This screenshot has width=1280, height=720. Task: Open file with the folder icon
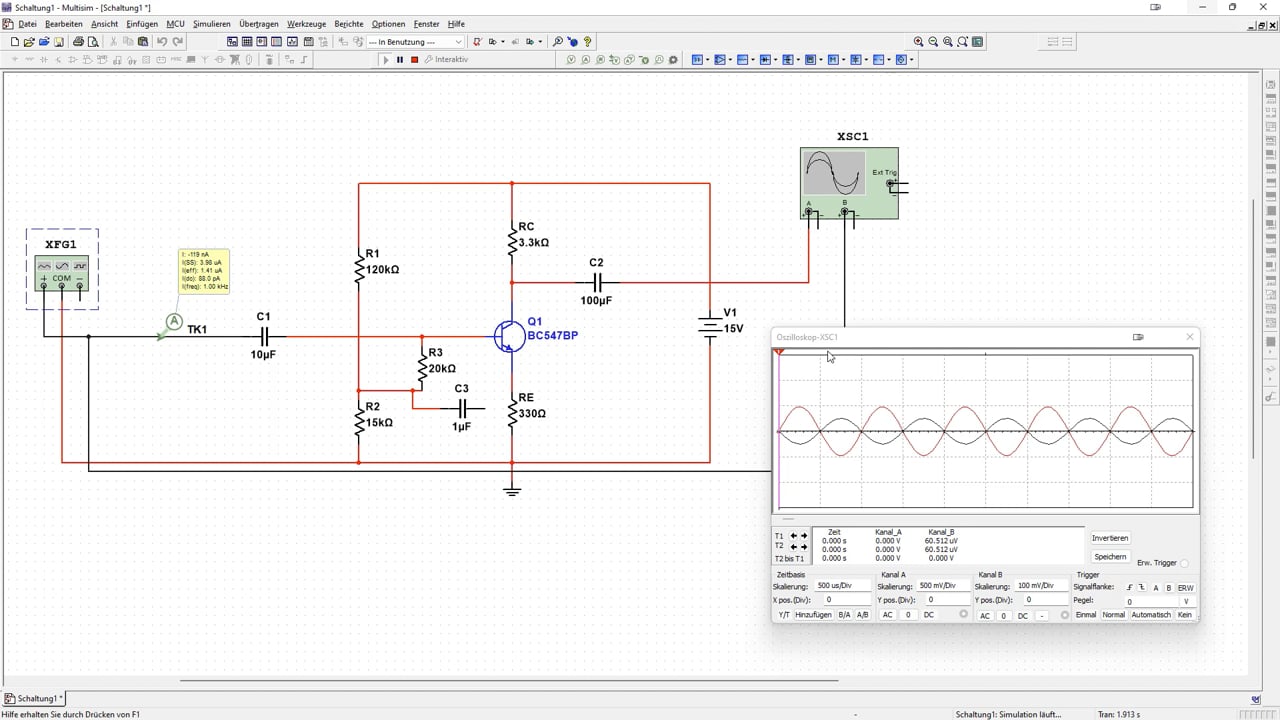tap(29, 42)
